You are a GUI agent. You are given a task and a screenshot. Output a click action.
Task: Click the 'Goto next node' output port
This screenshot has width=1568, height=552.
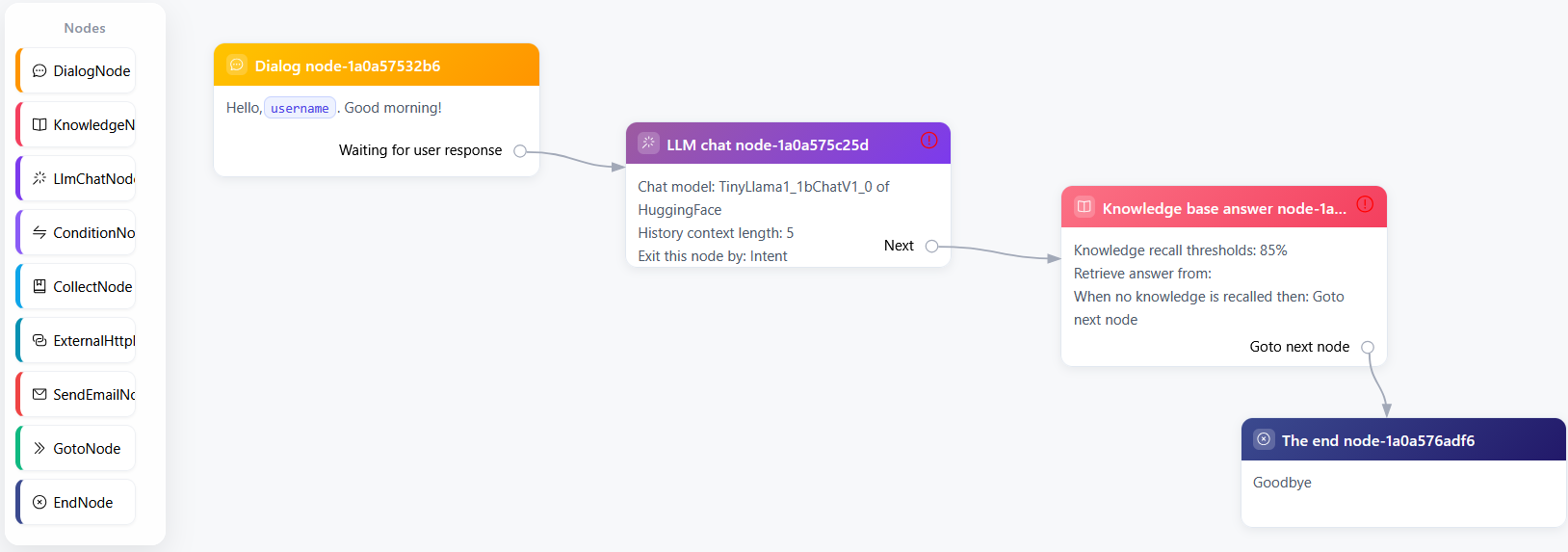1368,348
